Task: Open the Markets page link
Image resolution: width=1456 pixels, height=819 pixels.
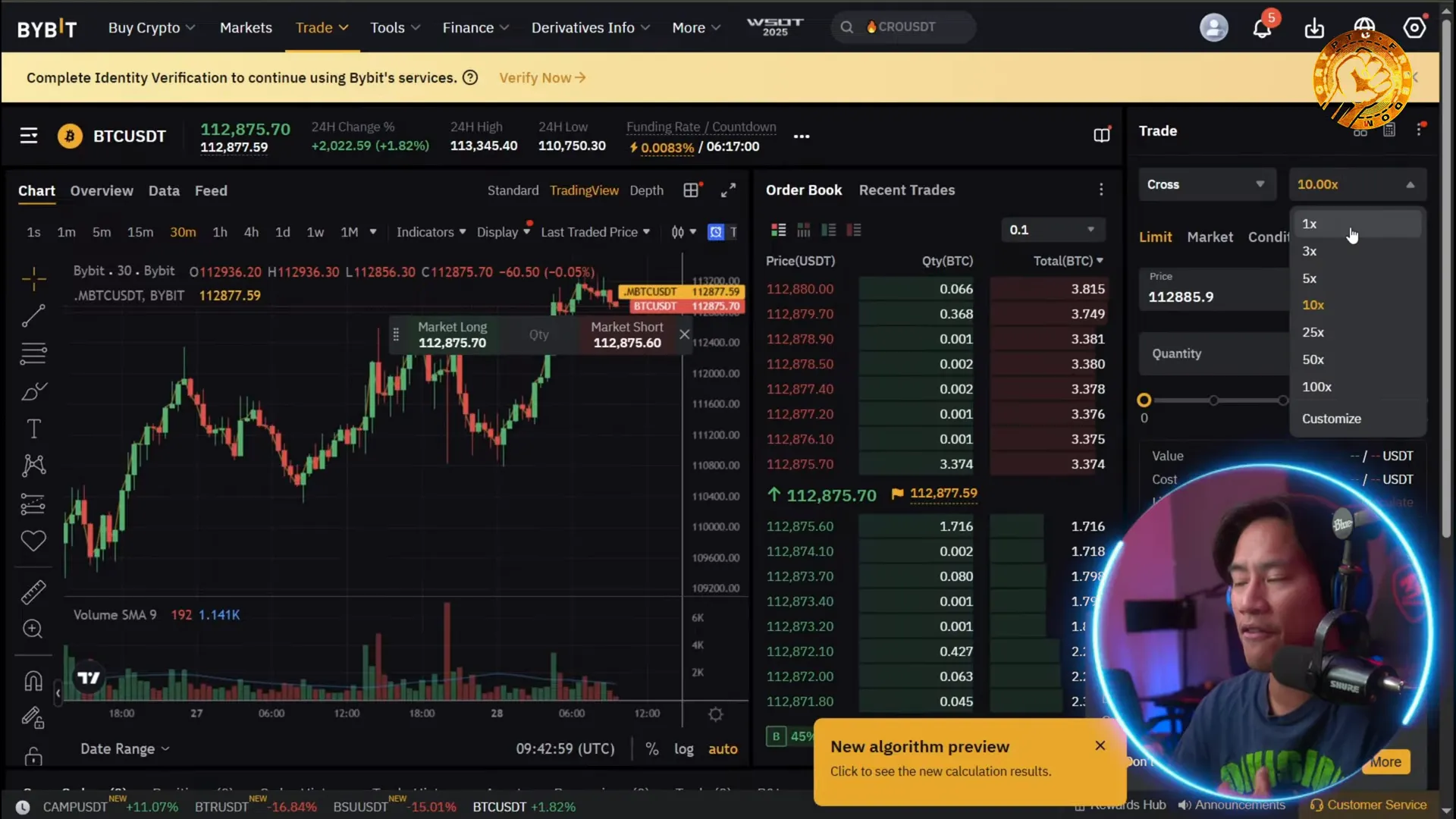Action: pos(246,28)
